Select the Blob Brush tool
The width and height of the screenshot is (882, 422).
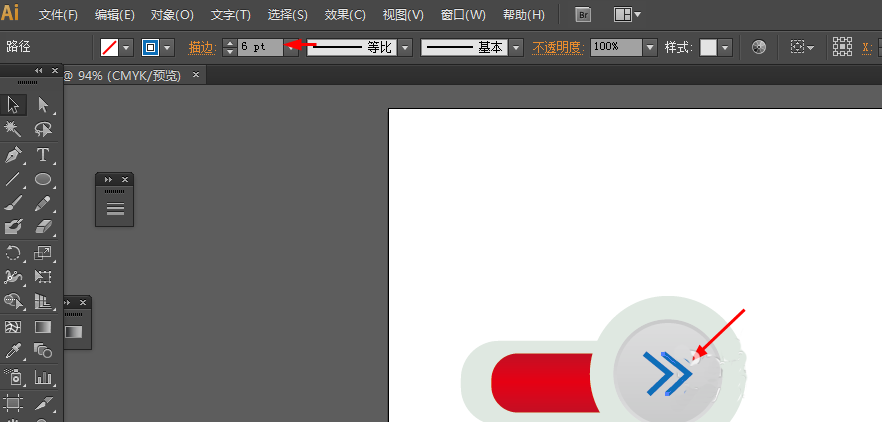click(13, 227)
